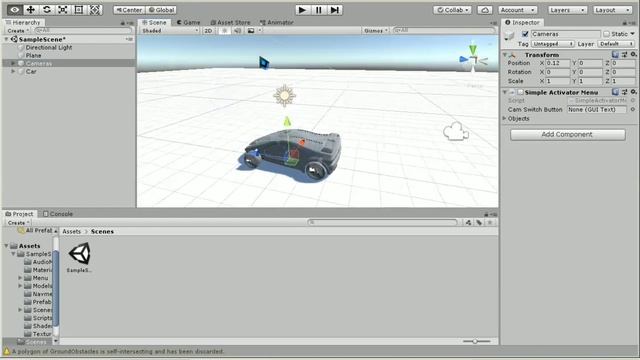Click the Scene view search field
The height and width of the screenshot is (360, 640).
coord(443,31)
